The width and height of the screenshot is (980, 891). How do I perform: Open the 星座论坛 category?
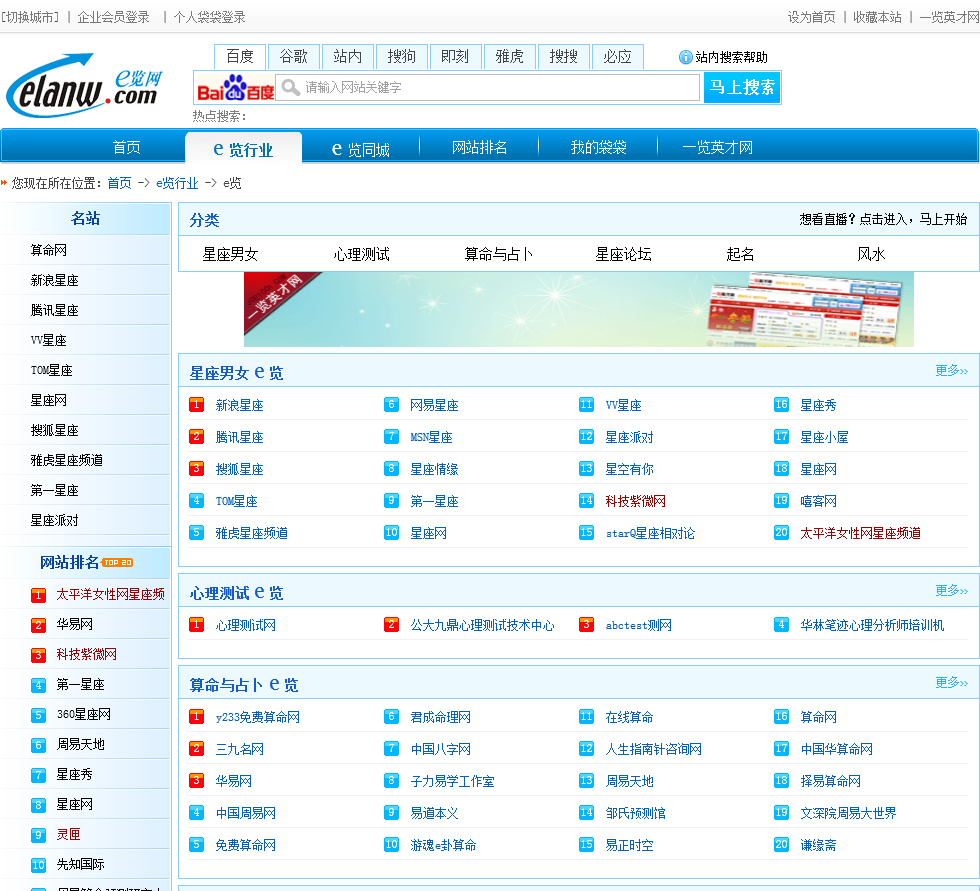pos(623,254)
